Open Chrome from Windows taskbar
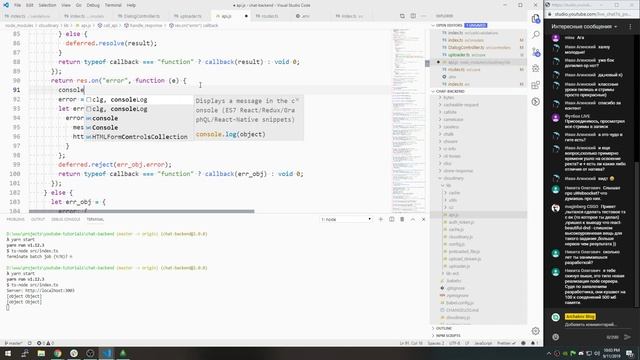Viewport: 640px width, 360px height. point(58,353)
